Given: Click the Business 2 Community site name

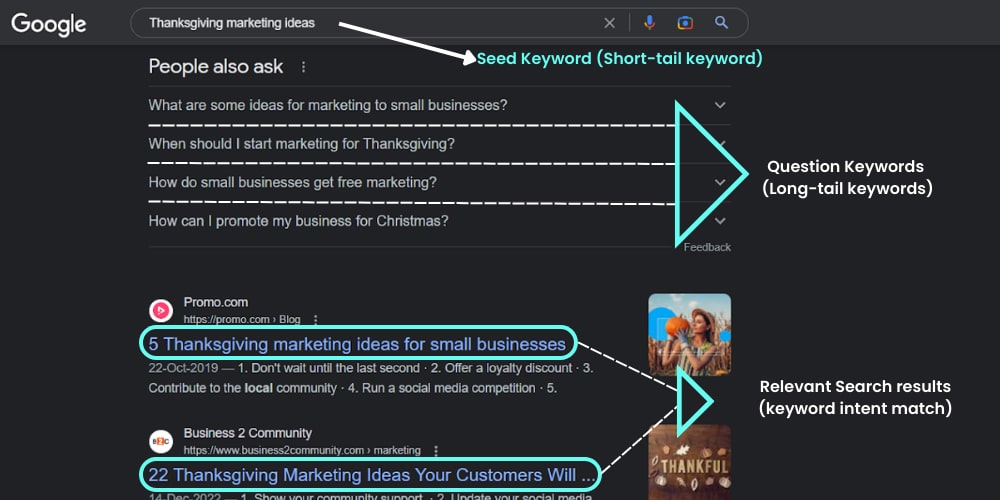Looking at the screenshot, I should (x=247, y=434).
